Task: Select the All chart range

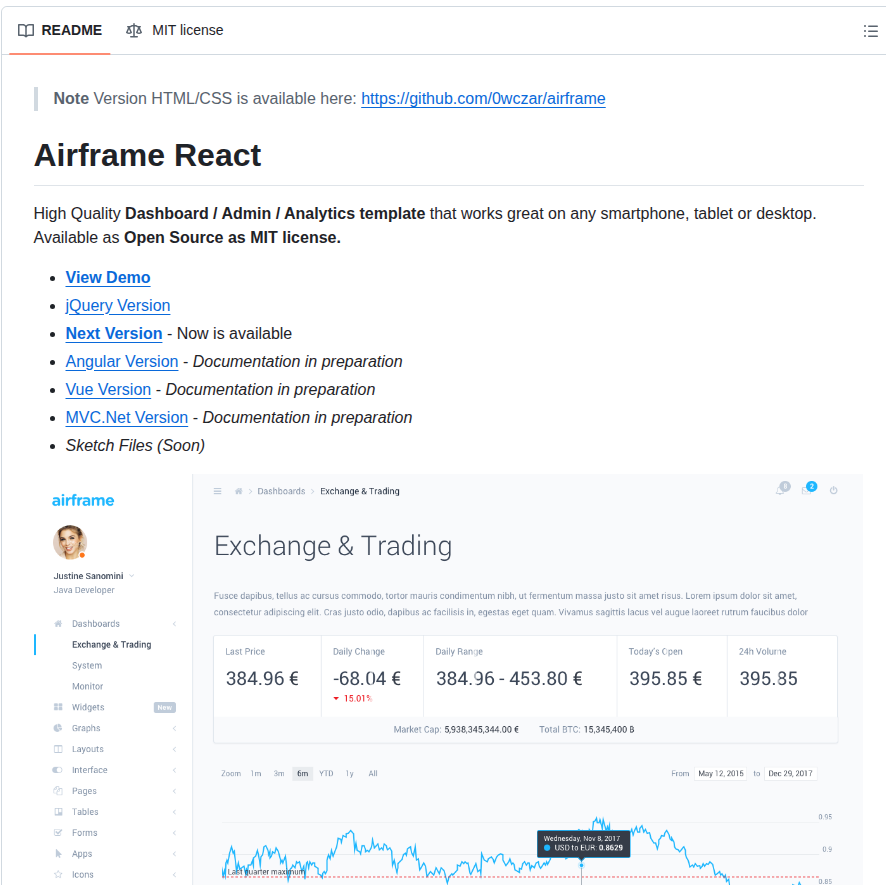Action: [x=372, y=773]
